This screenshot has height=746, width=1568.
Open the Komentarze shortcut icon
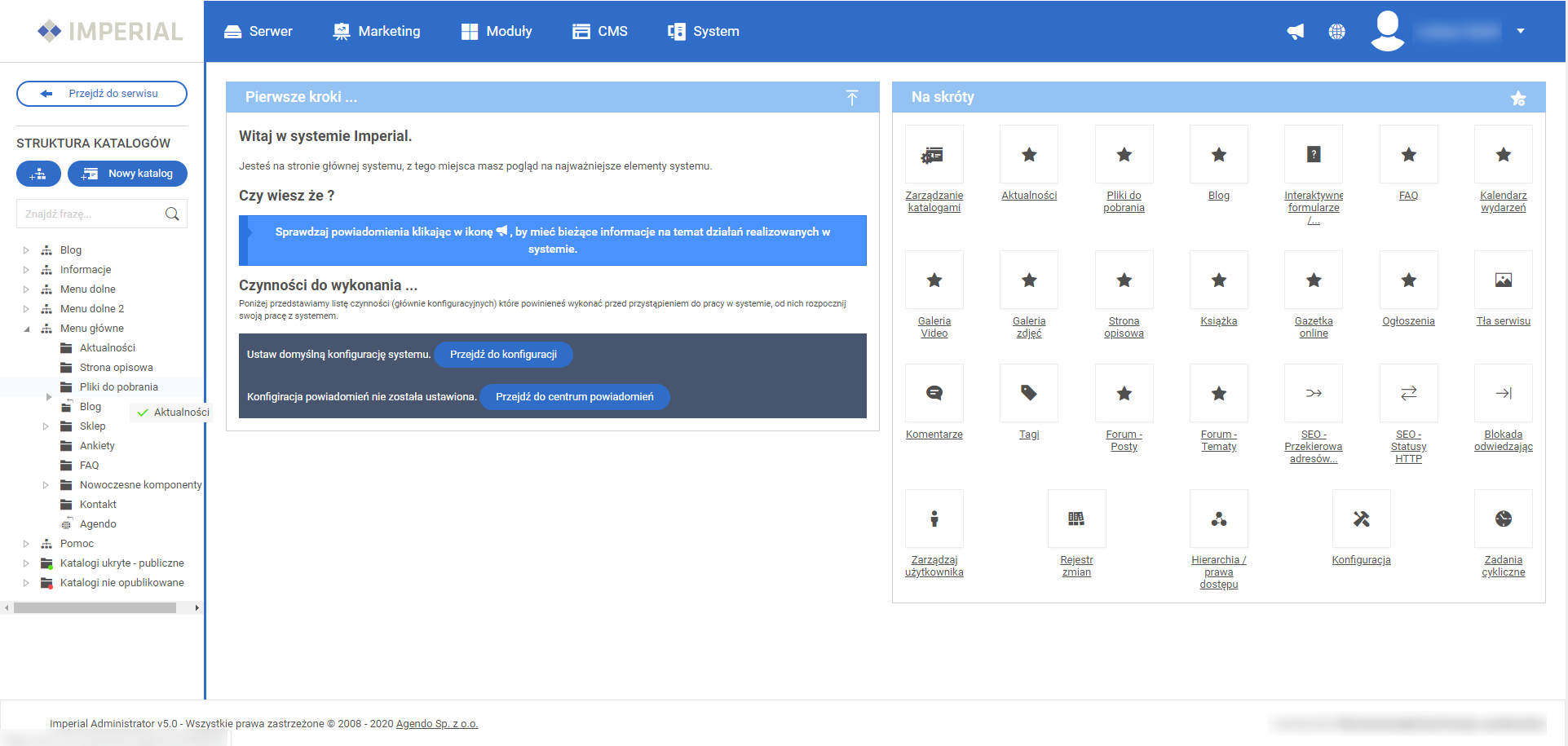coord(934,394)
